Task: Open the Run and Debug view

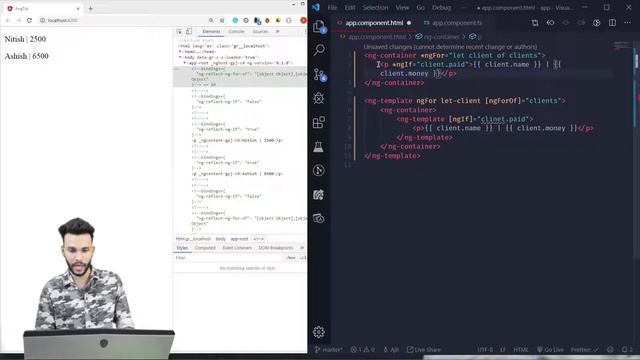Action: point(319,98)
